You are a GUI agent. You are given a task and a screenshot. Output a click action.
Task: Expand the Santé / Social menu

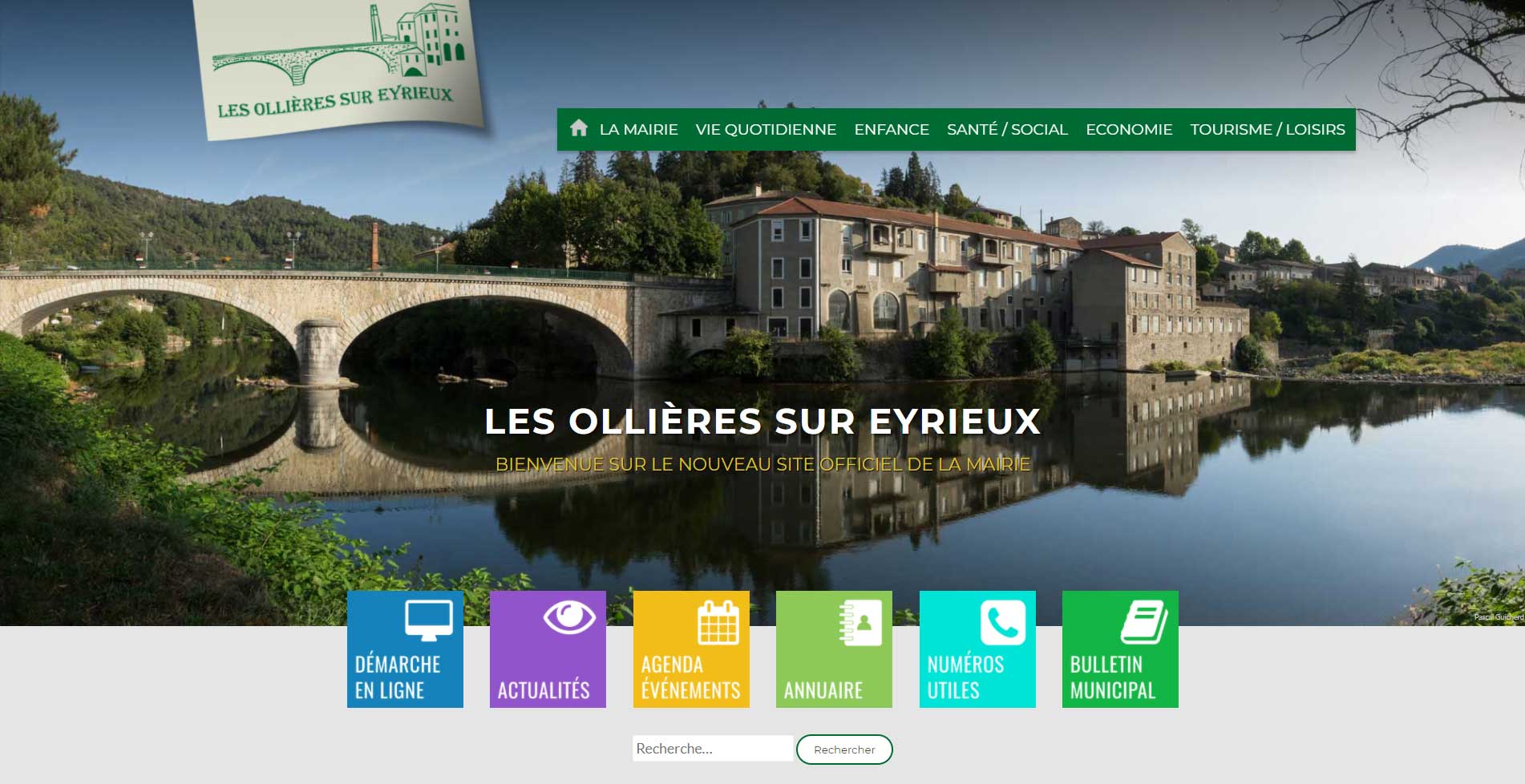1007,129
